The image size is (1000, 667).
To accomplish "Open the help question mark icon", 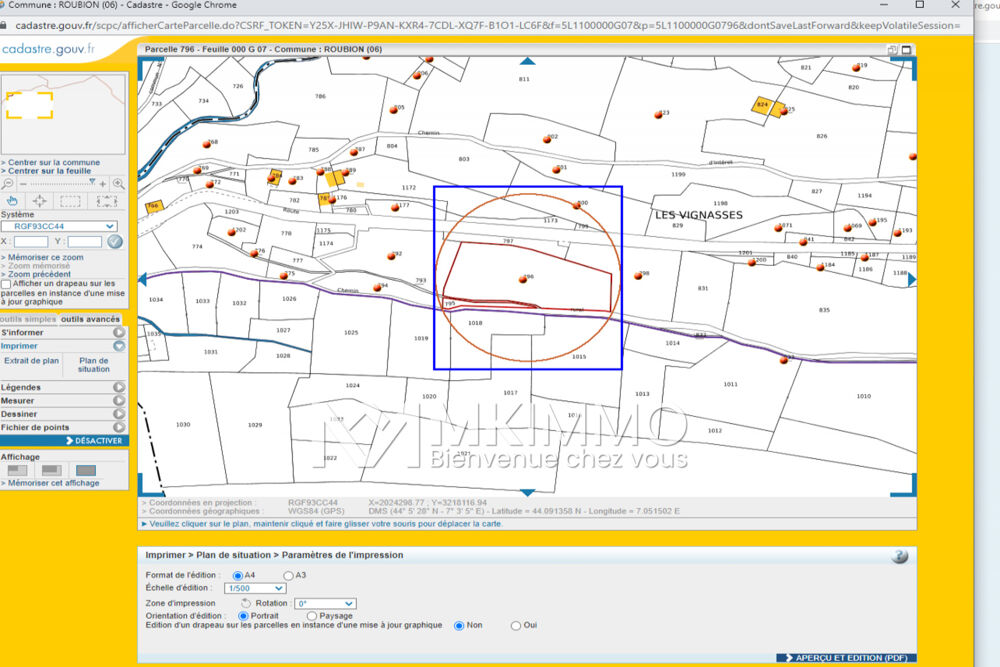I will tap(900, 557).
